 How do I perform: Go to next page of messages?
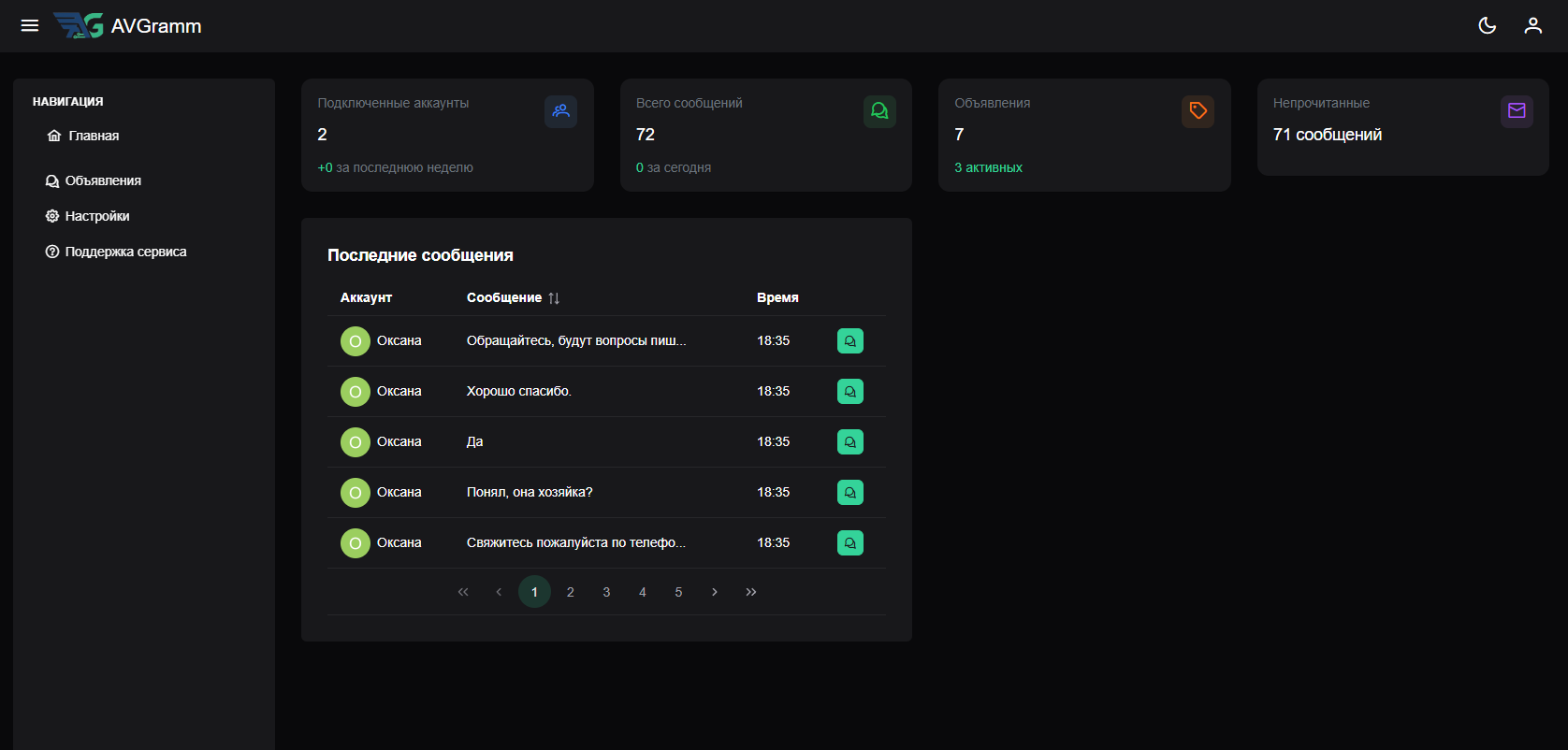click(x=715, y=592)
